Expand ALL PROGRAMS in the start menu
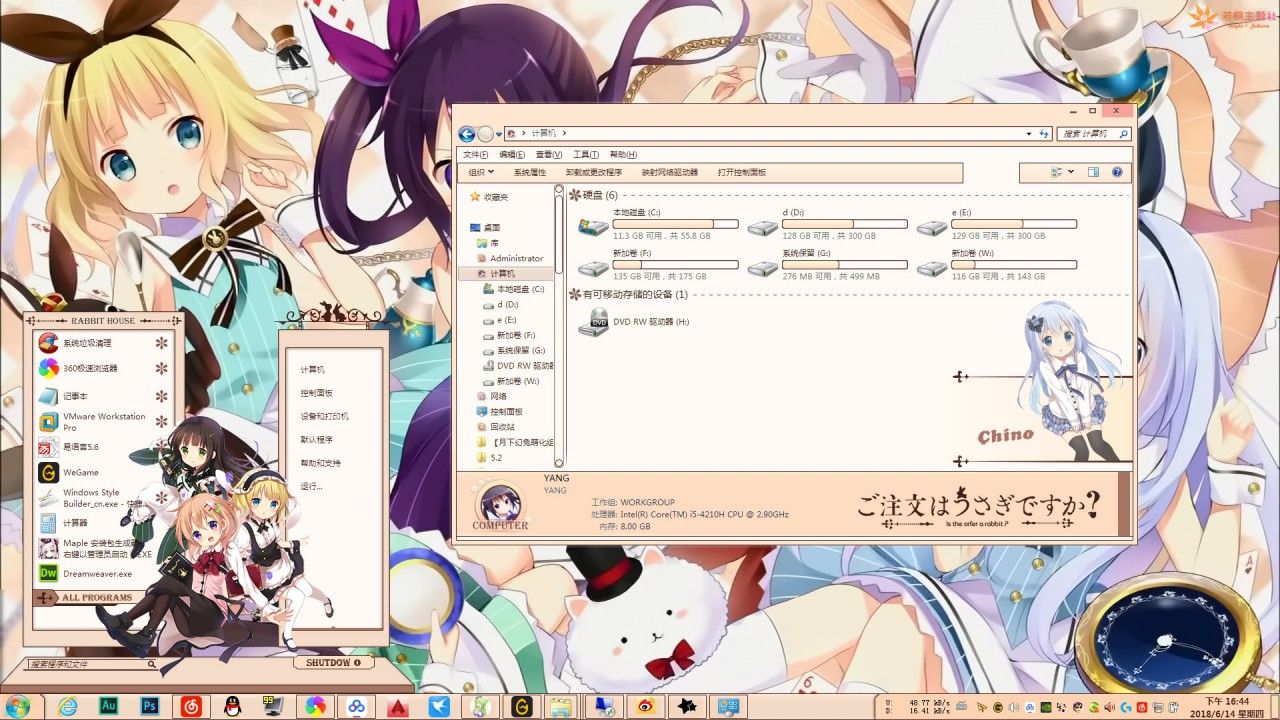The height and width of the screenshot is (720, 1280). (x=96, y=598)
